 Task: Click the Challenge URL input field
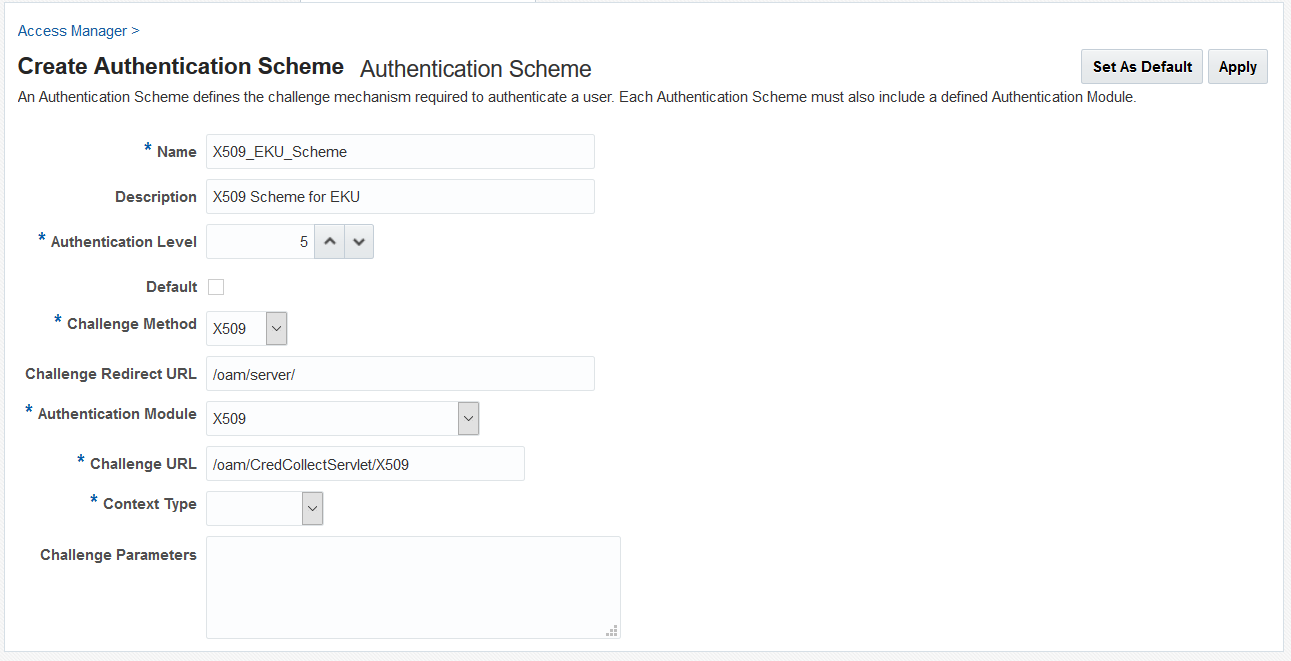(365, 464)
